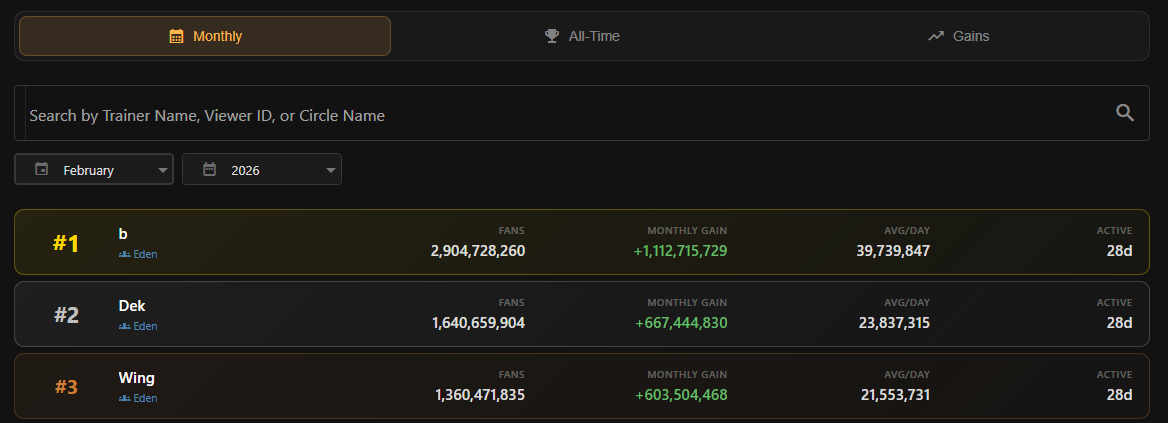Image resolution: width=1168 pixels, height=423 pixels.
Task: Click the calendar icon beside 2026
Action: coord(209,169)
